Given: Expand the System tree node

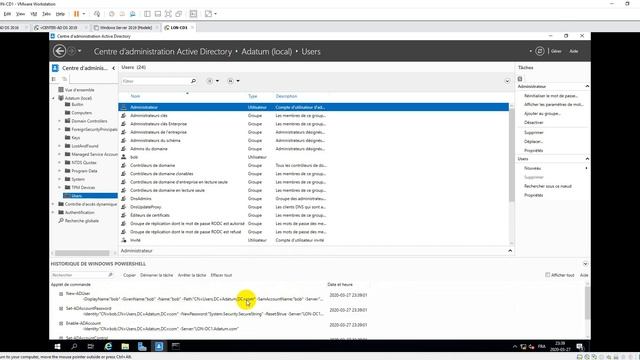Looking at the screenshot, I should click(60, 179).
